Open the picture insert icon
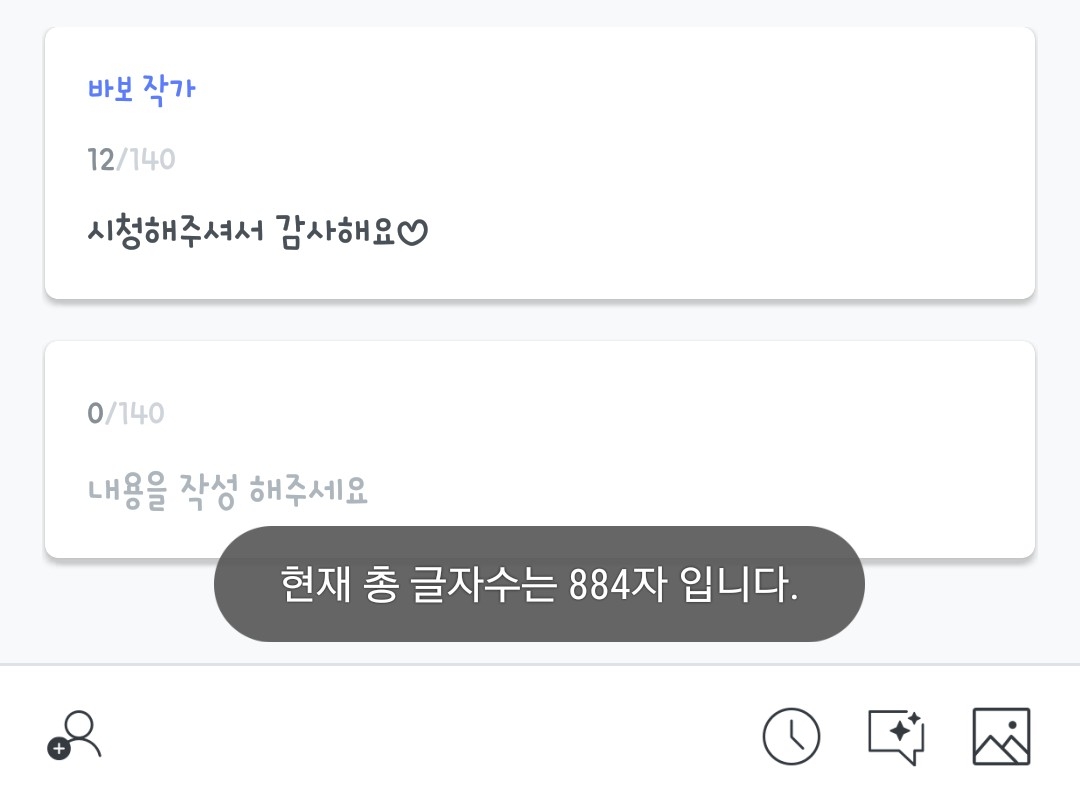This screenshot has height=810, width=1080. pos(1001,737)
